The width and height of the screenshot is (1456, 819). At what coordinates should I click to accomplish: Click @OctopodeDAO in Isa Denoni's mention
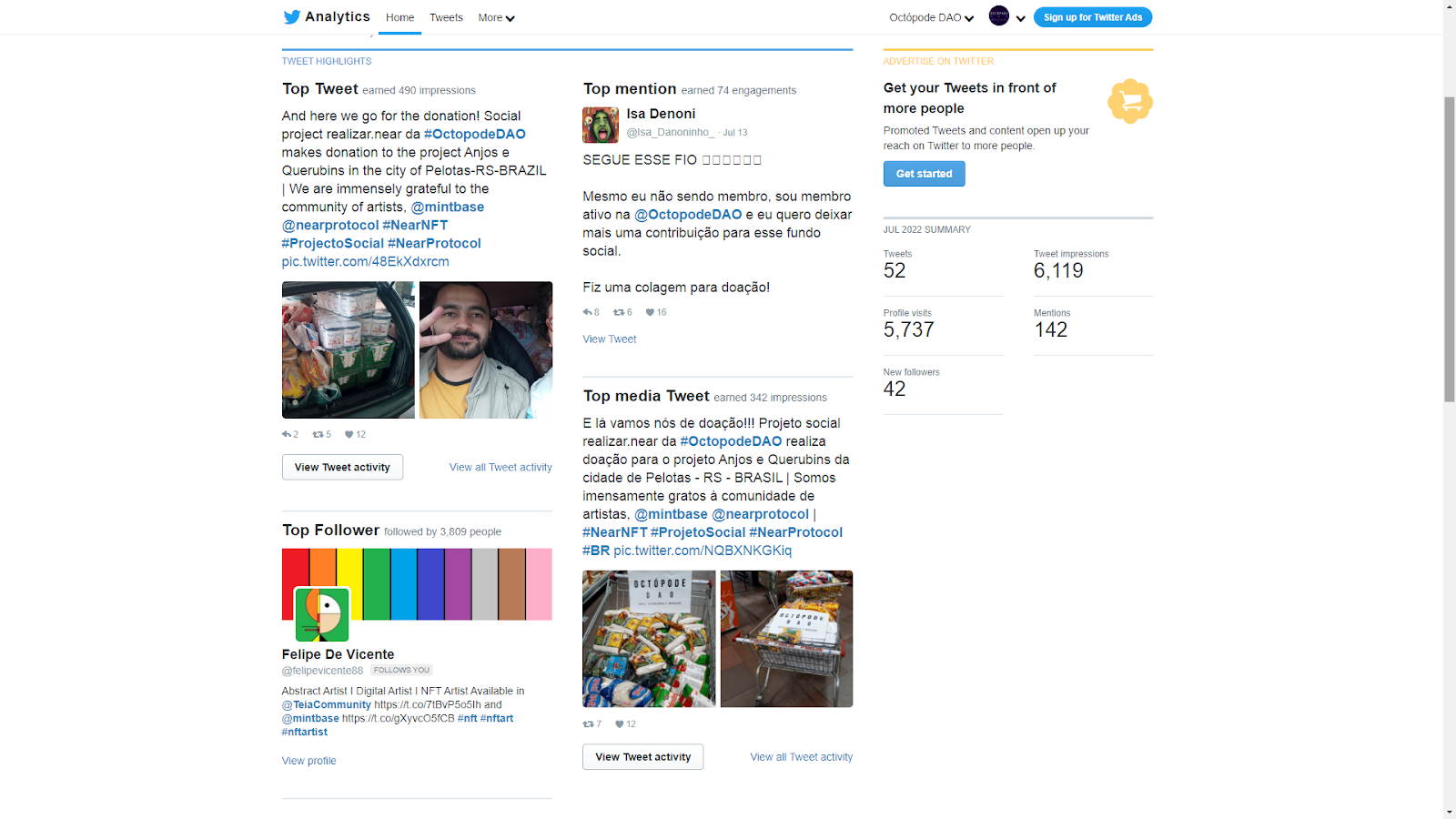coord(688,215)
